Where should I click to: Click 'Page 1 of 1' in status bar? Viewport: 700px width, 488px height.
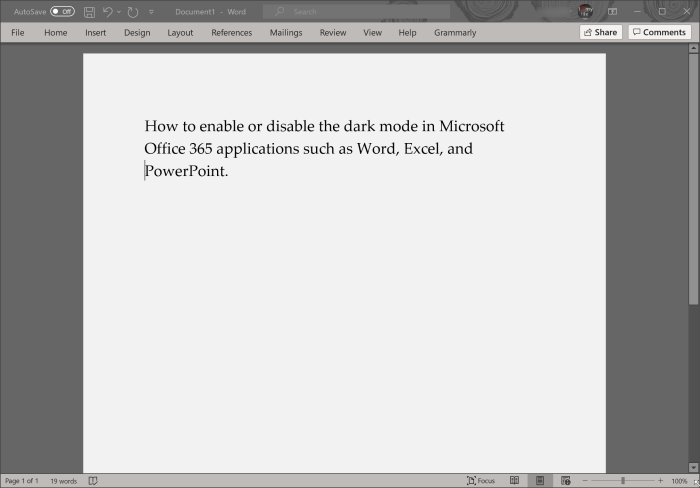click(21, 481)
